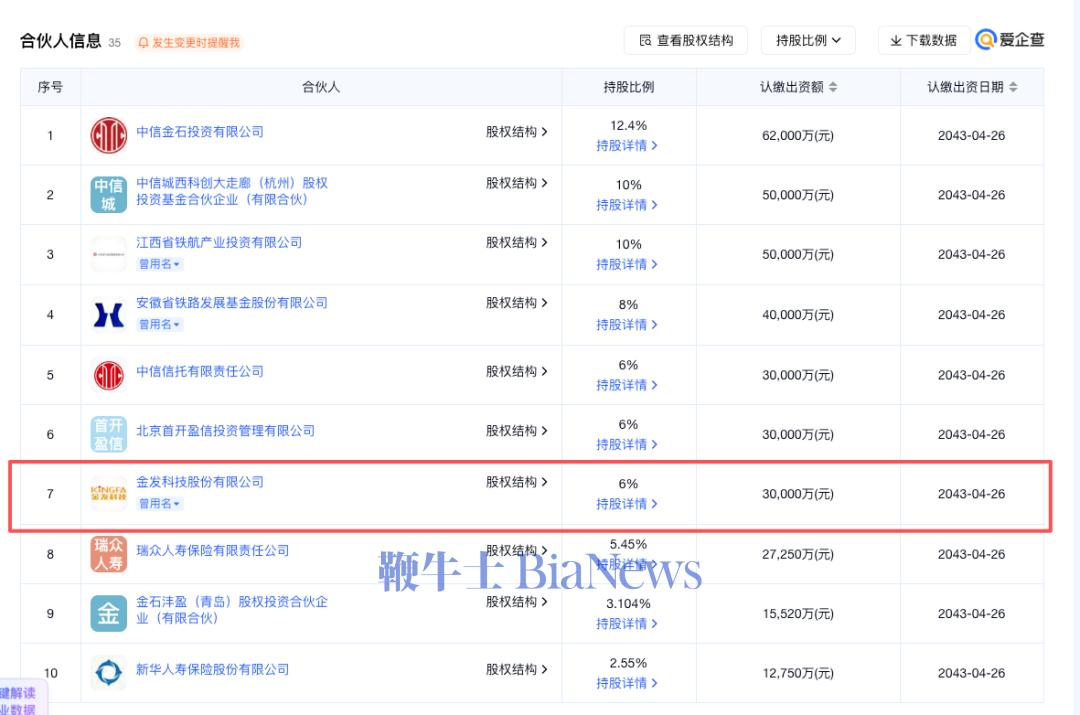View 持股详情 in row 7
Image resolution: width=1080 pixels, height=715 pixels.
(x=627, y=504)
